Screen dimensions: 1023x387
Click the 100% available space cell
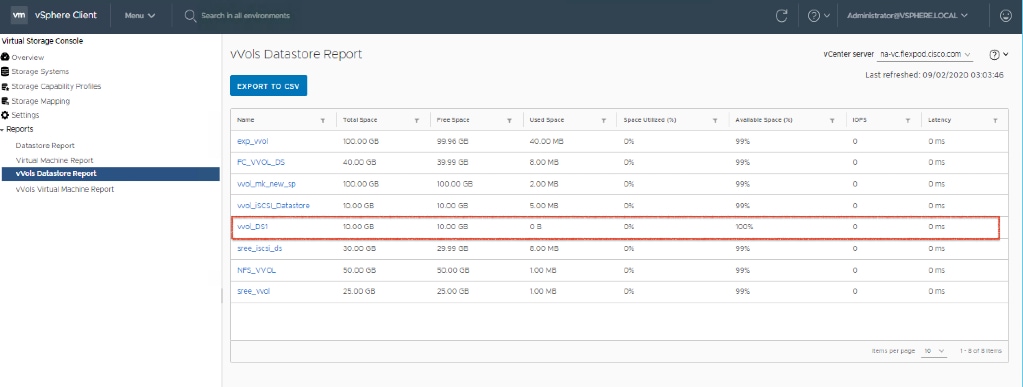(744, 227)
